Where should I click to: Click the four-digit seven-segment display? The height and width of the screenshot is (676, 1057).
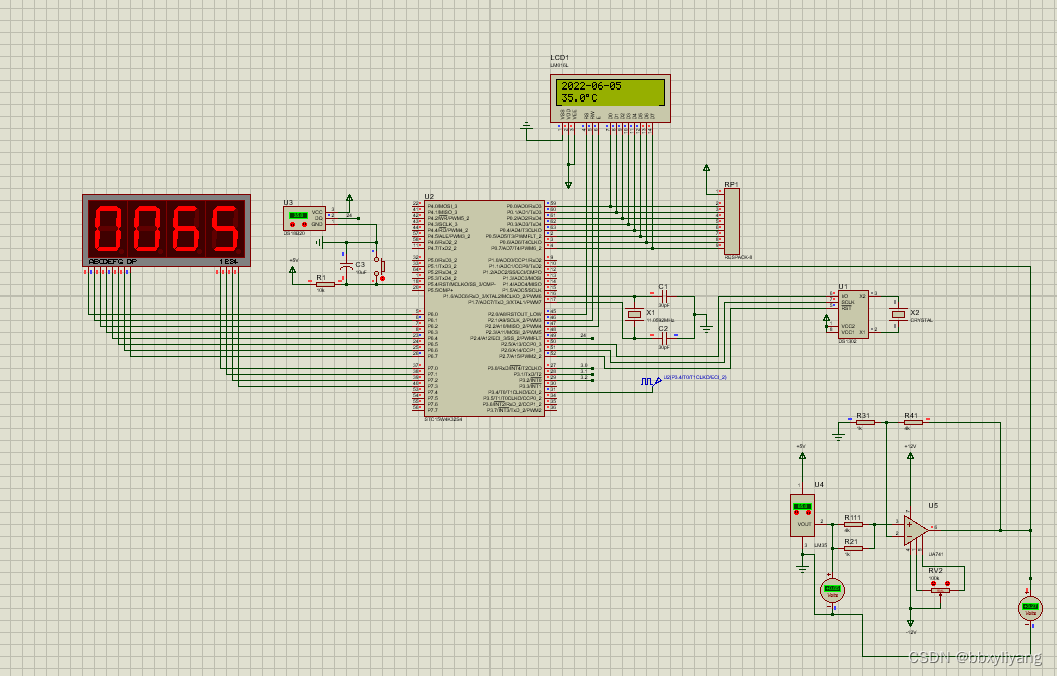167,231
